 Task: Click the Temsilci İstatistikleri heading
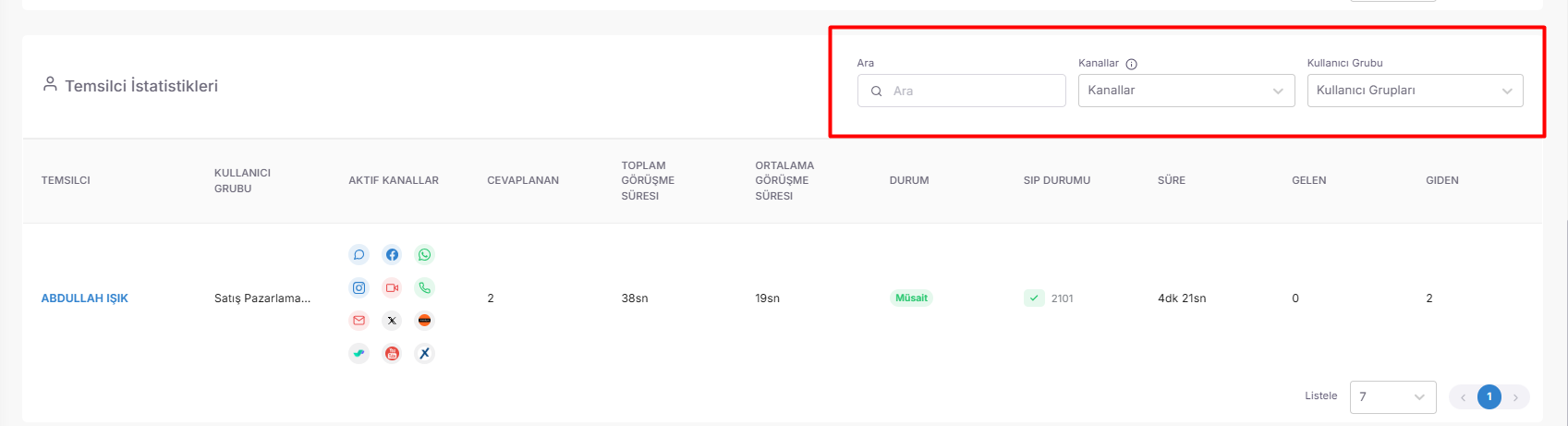[141, 86]
